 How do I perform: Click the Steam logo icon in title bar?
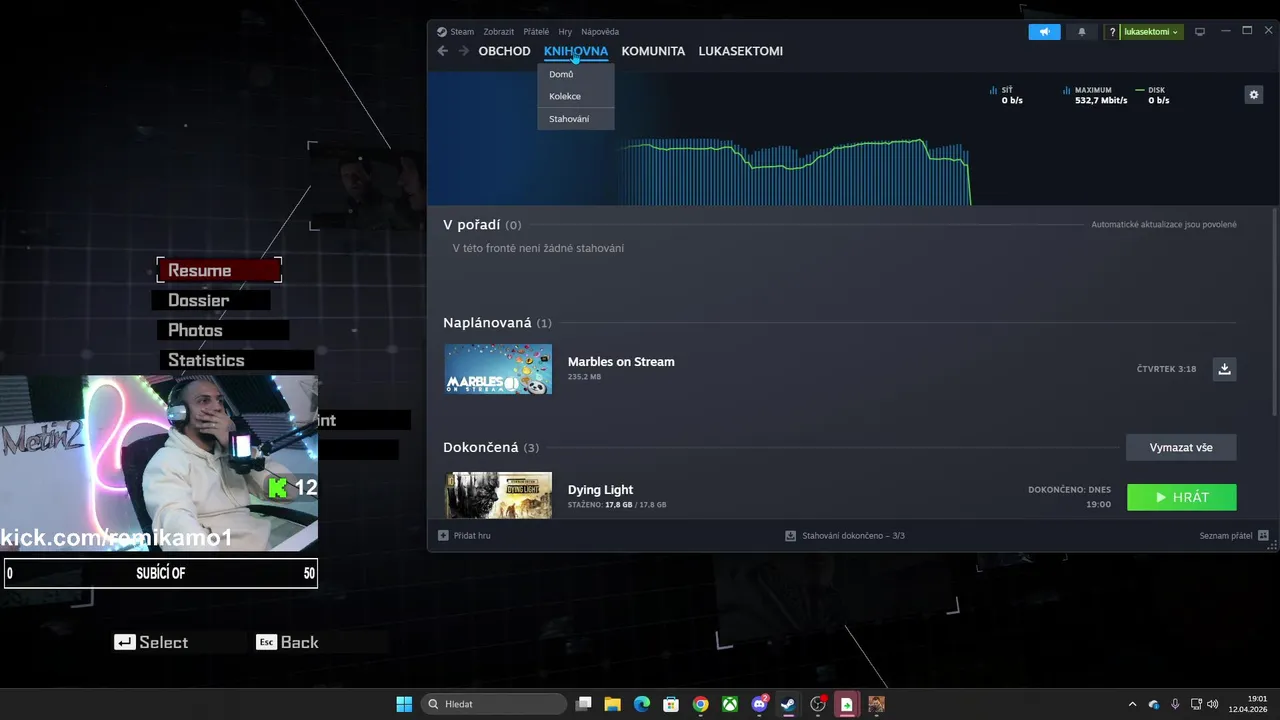(x=442, y=32)
